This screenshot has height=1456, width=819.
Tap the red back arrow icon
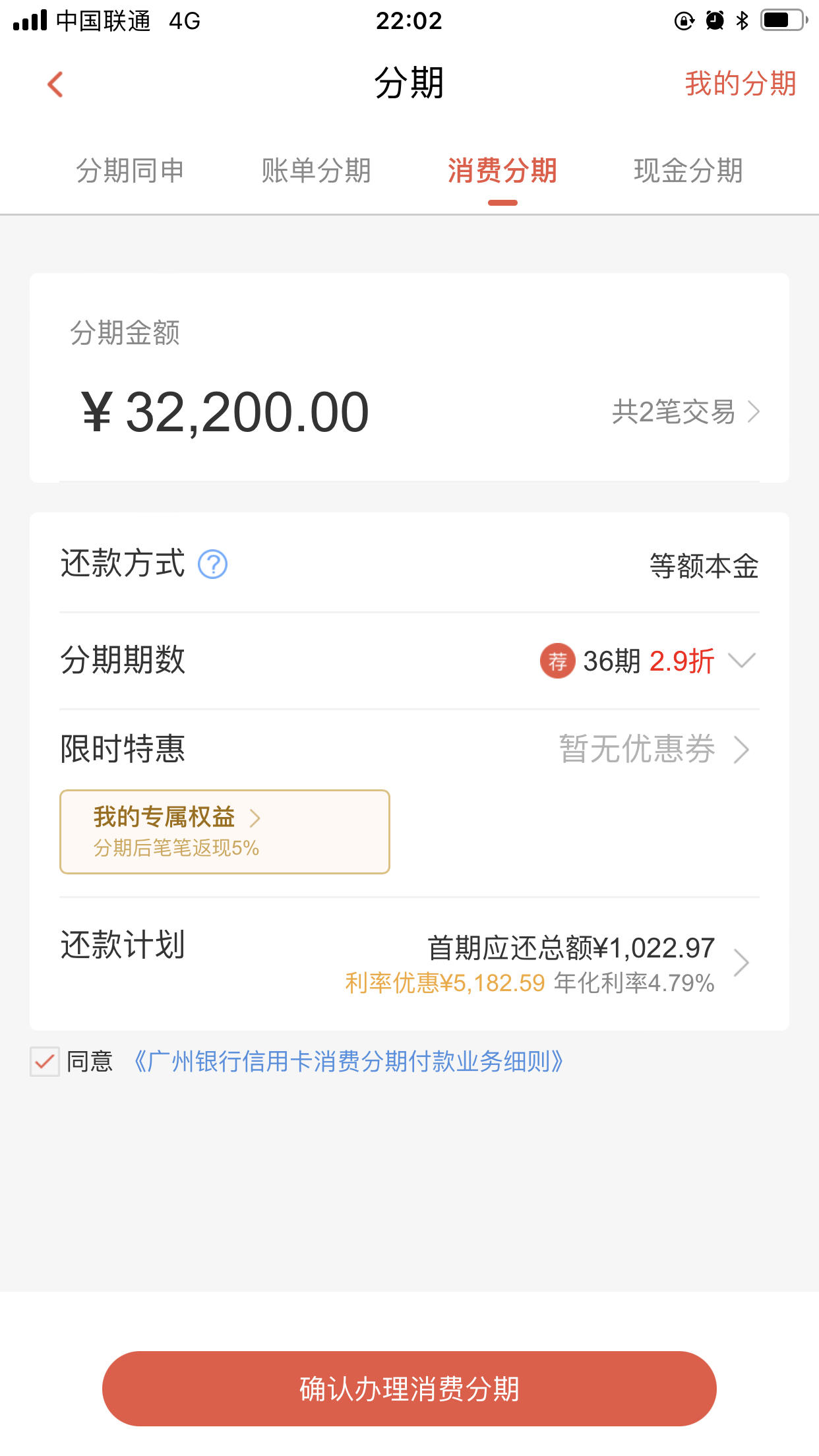click(55, 84)
